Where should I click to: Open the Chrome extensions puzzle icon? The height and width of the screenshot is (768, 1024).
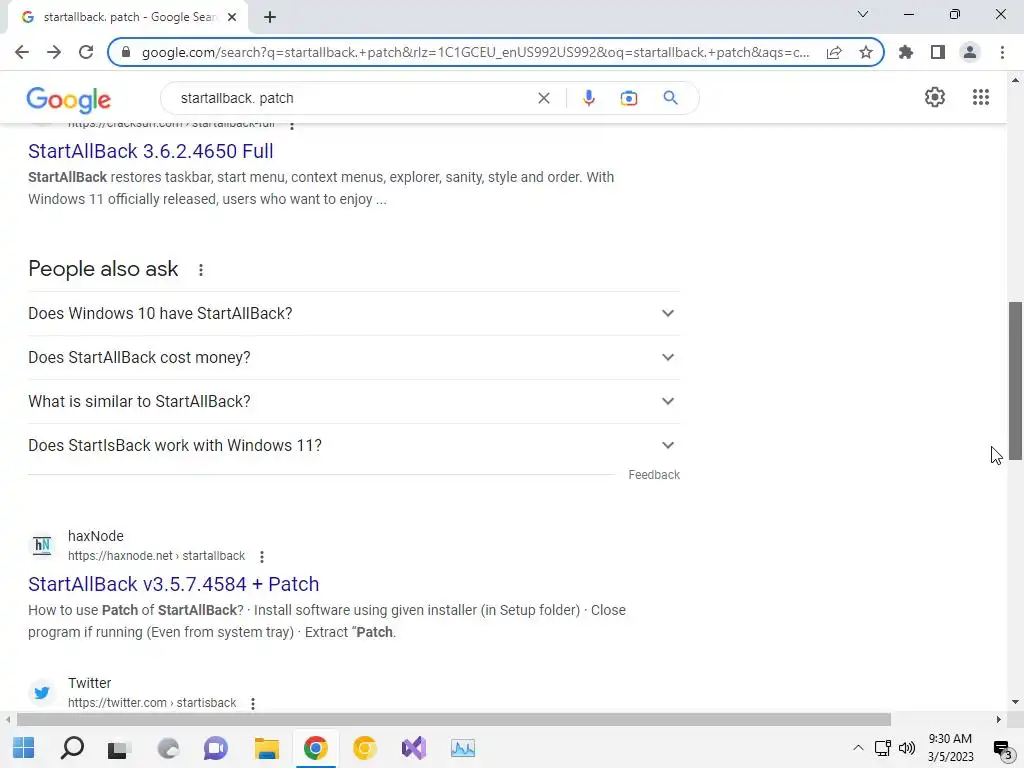906,52
